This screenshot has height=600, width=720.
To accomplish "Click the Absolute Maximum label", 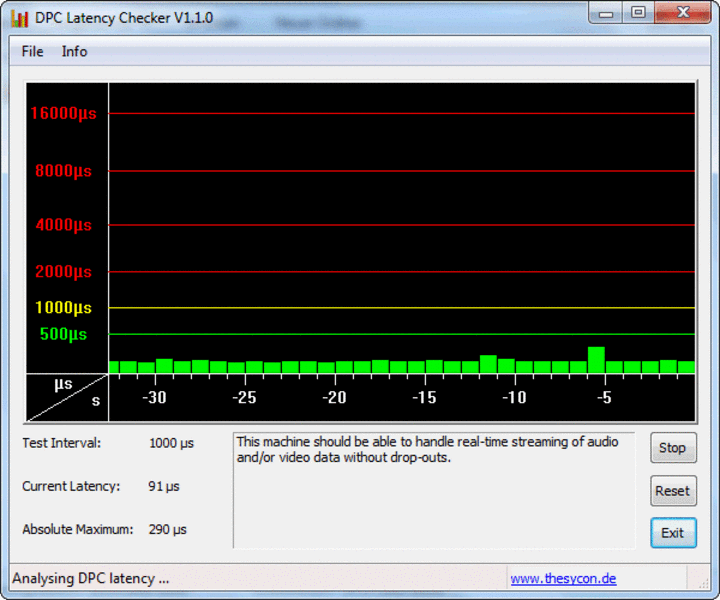I will tap(78, 529).
